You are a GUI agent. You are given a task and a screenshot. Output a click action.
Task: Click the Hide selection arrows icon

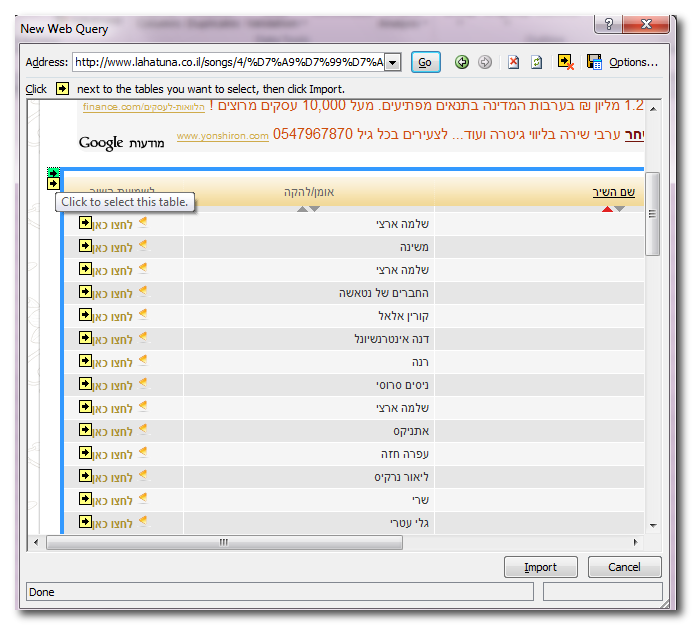click(x=566, y=62)
